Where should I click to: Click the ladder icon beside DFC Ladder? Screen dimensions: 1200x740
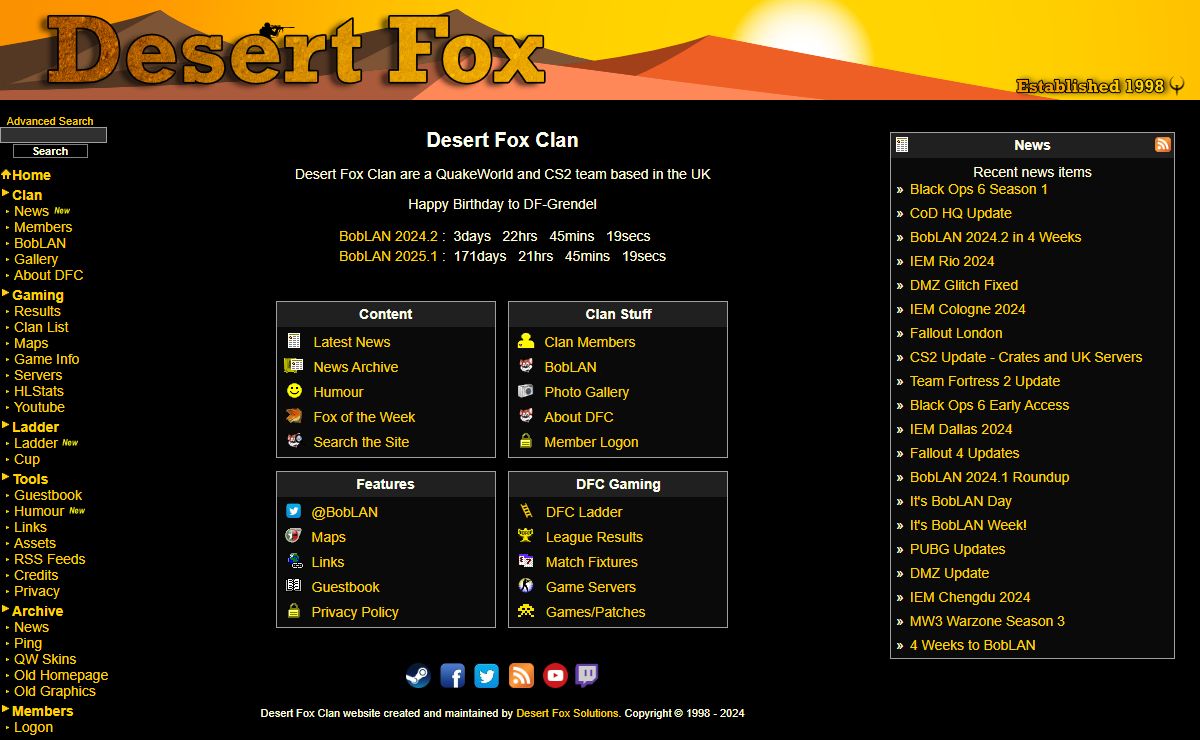point(526,511)
